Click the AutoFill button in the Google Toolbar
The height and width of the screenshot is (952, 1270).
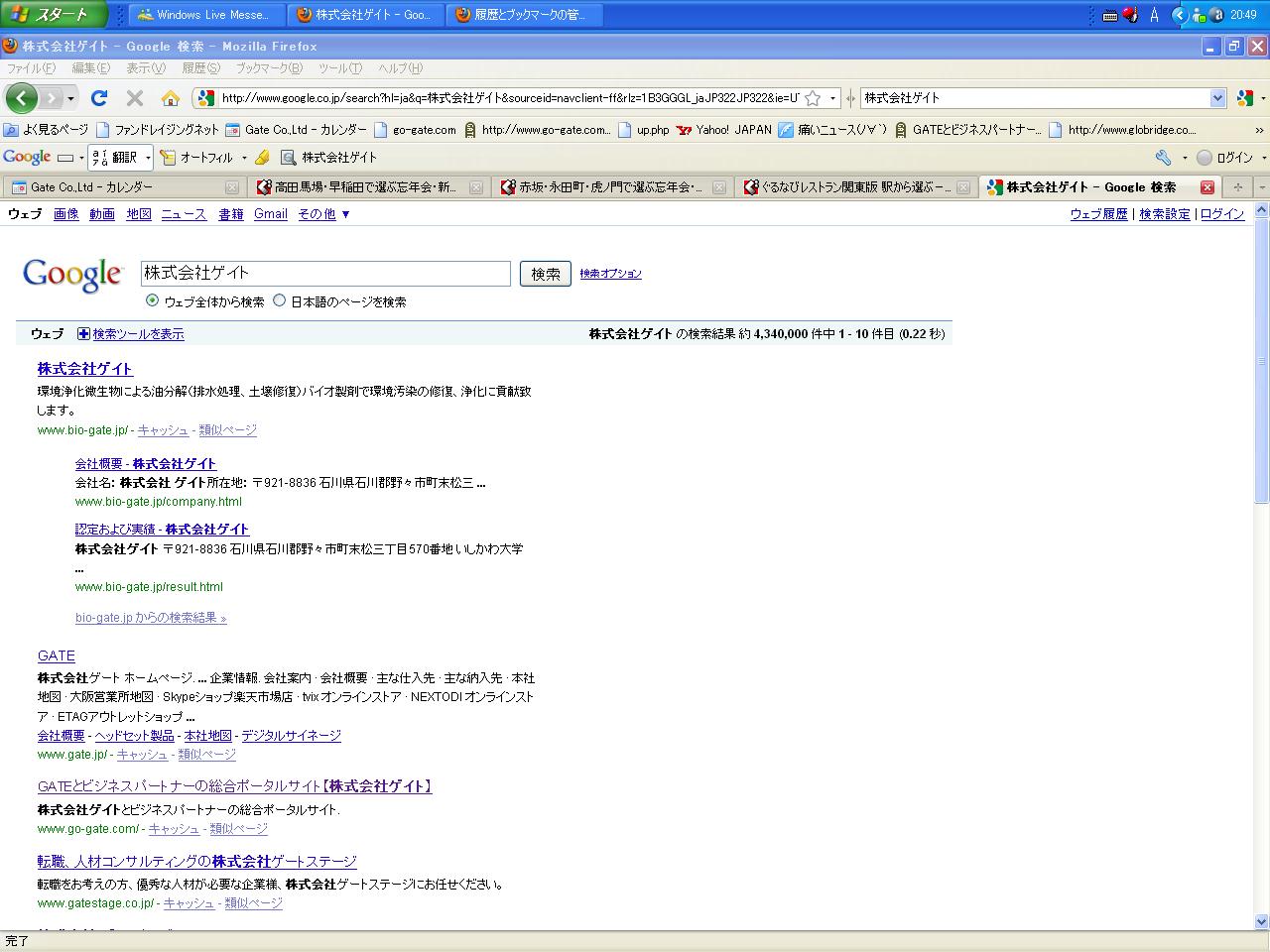pyautogui.click(x=196, y=158)
